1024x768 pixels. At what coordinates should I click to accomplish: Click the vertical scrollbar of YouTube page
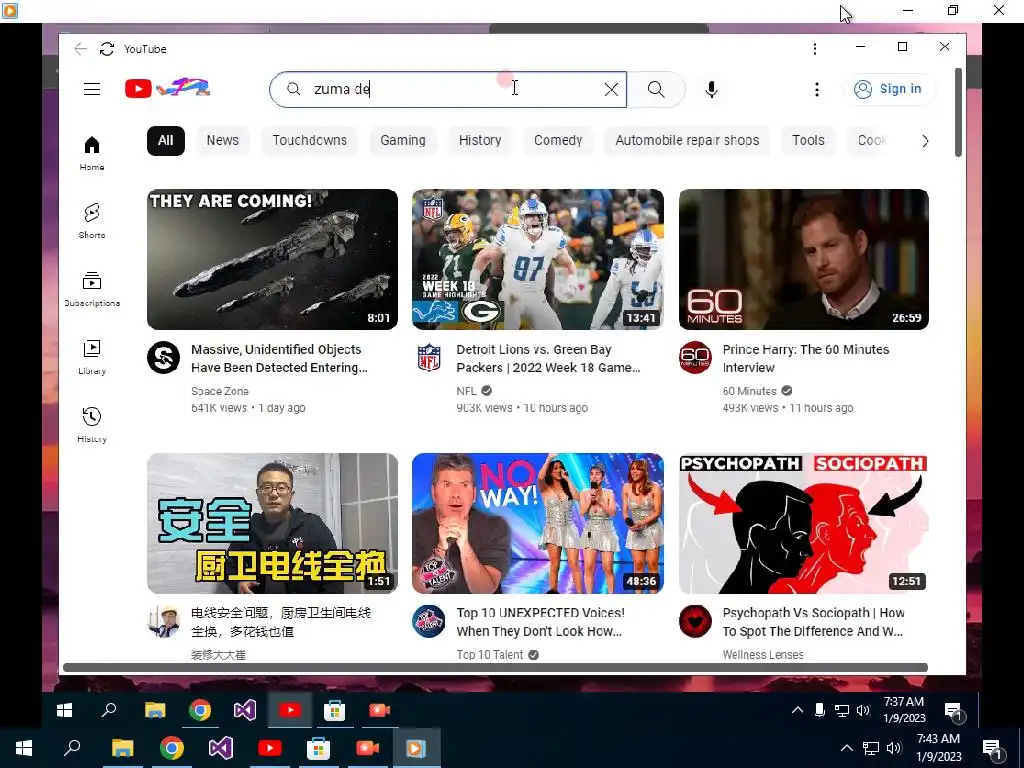point(958,112)
